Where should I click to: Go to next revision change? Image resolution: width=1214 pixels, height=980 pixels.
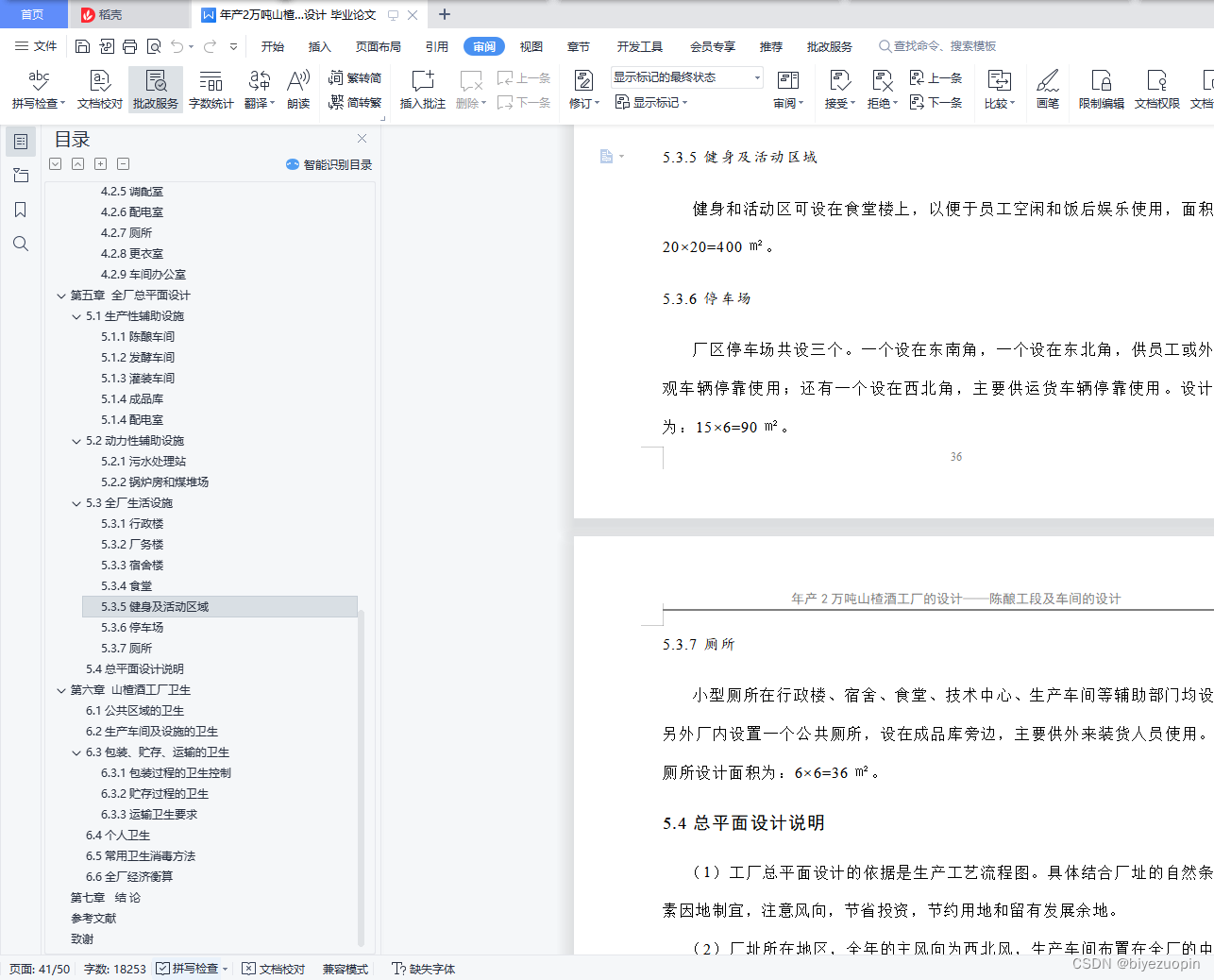(936, 102)
